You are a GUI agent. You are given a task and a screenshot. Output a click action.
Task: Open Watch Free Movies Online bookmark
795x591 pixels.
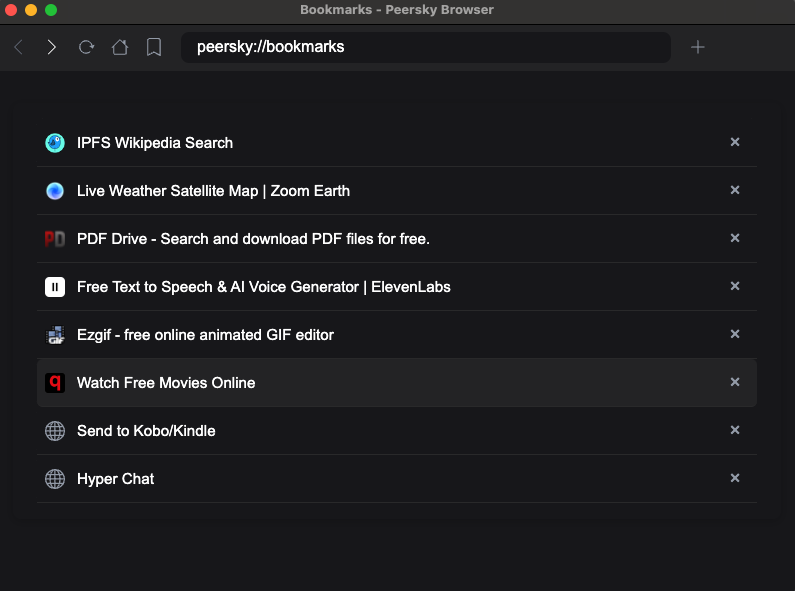coord(166,383)
